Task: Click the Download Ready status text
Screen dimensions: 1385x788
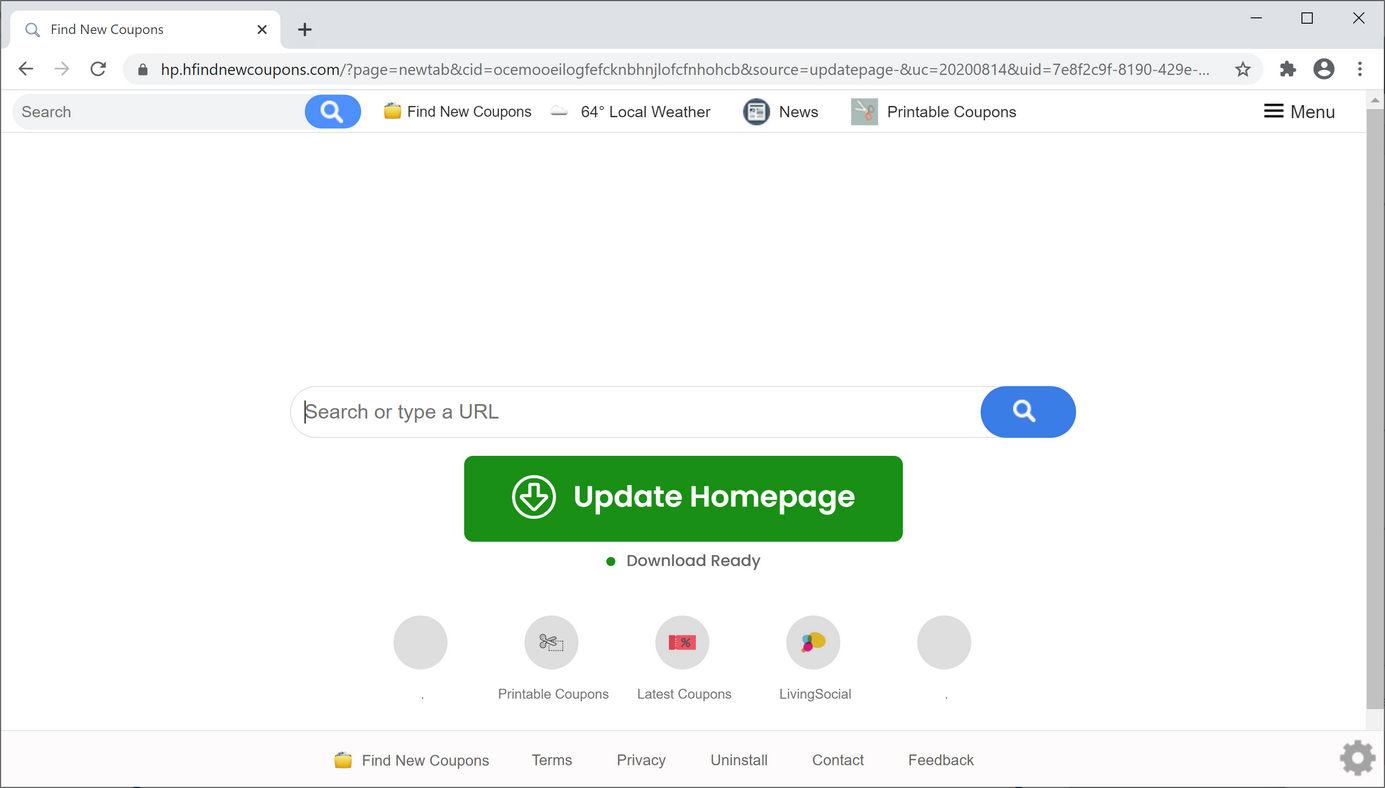Action: pyautogui.click(x=693, y=561)
